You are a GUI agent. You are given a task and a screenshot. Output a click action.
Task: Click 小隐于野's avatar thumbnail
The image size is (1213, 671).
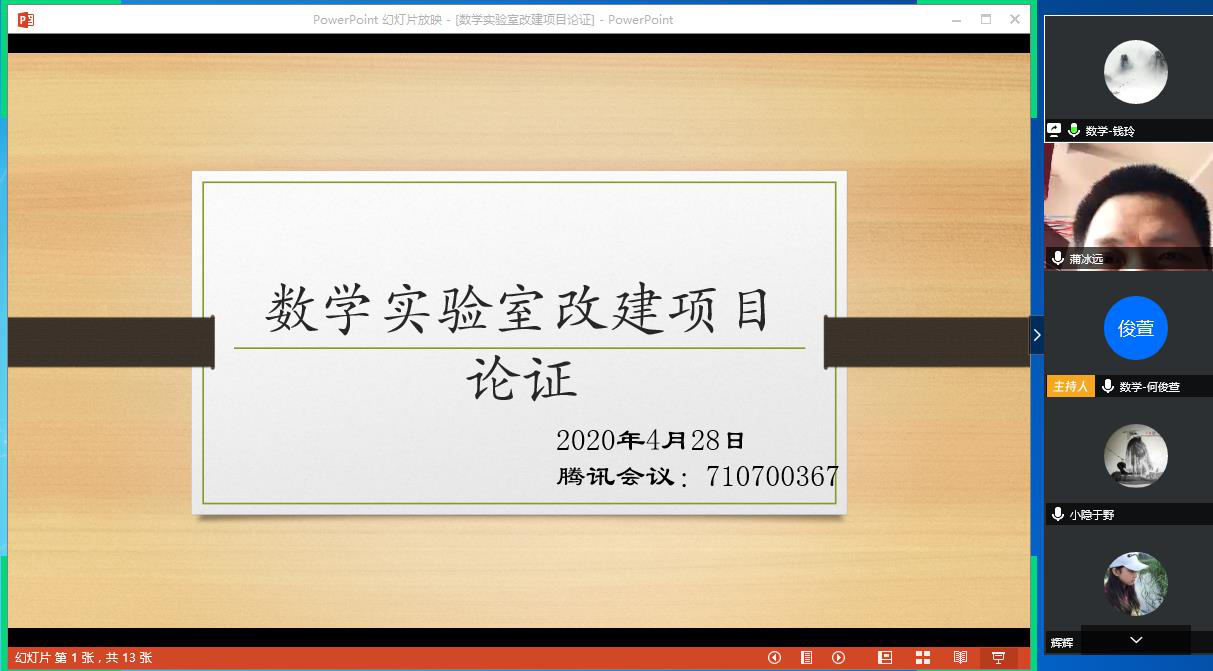click(1135, 455)
